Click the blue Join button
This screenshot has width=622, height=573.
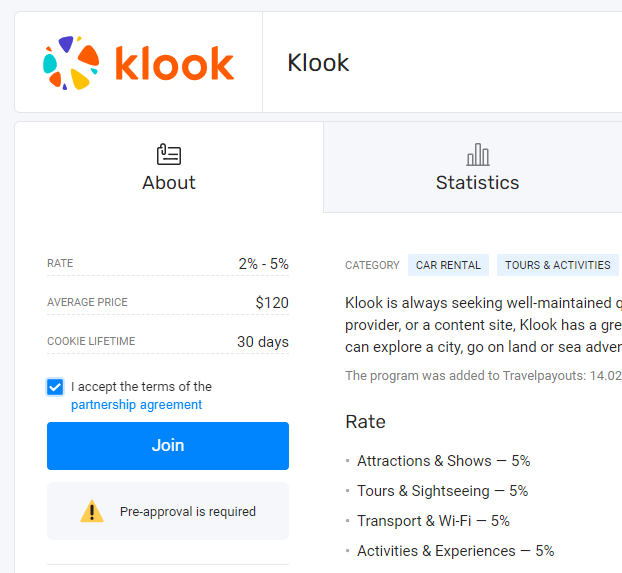168,446
